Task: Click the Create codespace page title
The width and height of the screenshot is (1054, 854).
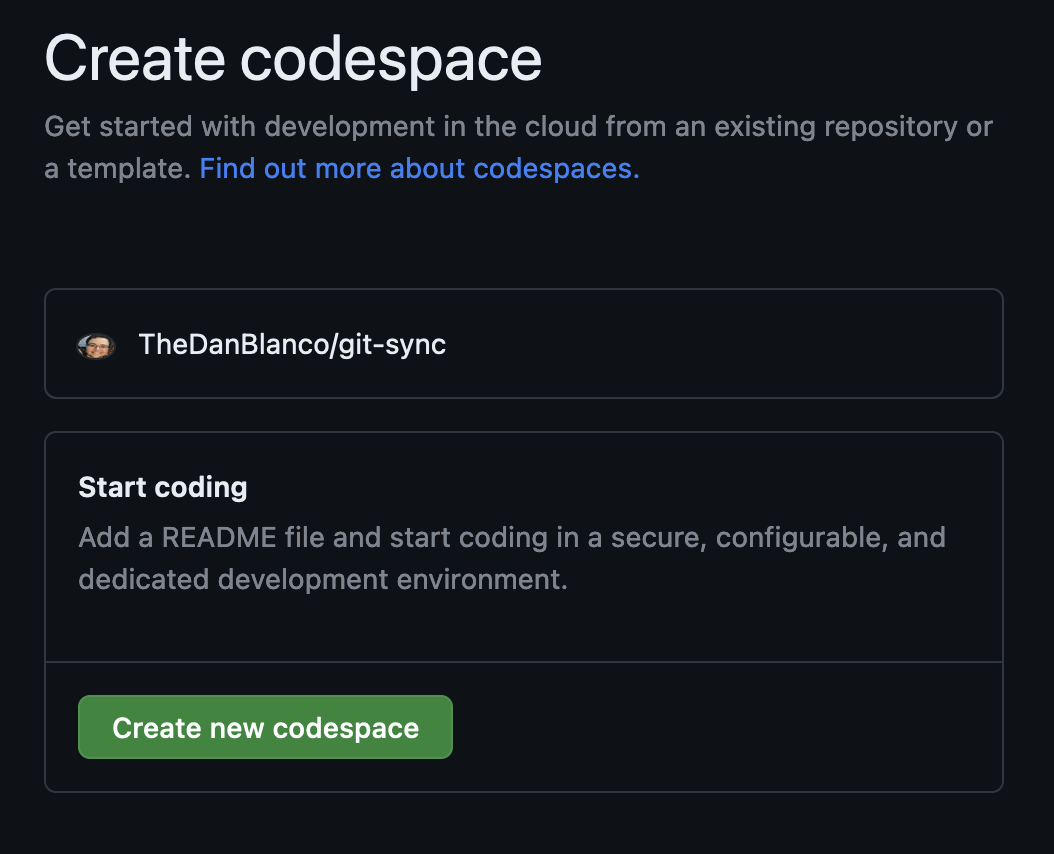Action: (295, 58)
